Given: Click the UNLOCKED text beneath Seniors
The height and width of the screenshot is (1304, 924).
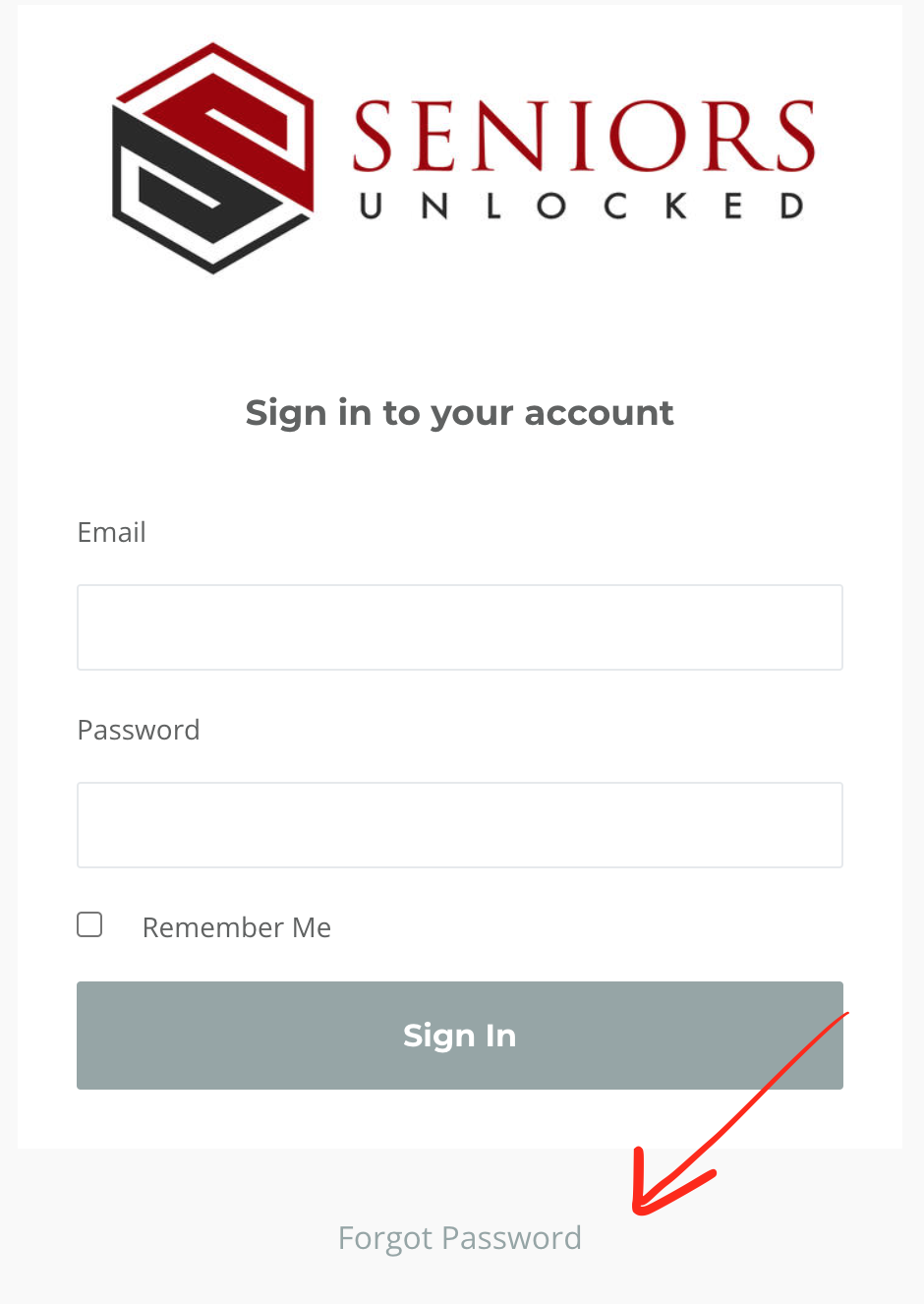Looking at the screenshot, I should click(582, 206).
